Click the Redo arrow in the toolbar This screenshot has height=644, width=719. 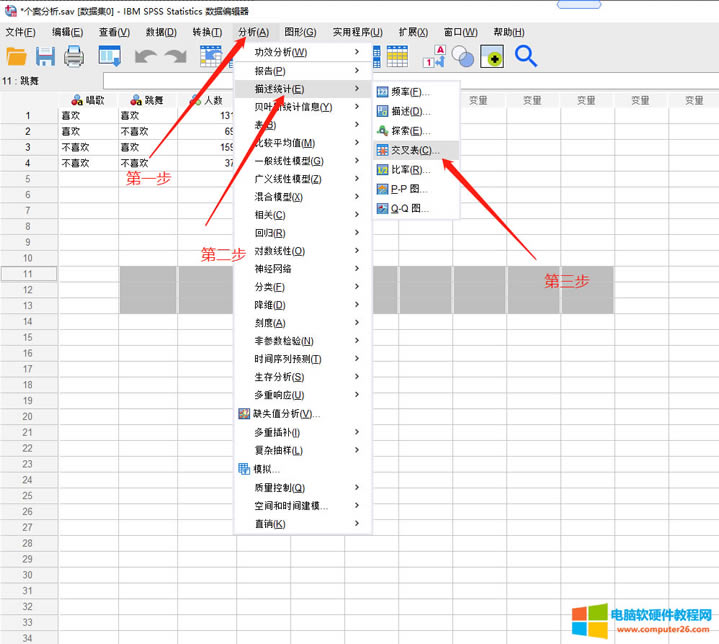coord(176,57)
